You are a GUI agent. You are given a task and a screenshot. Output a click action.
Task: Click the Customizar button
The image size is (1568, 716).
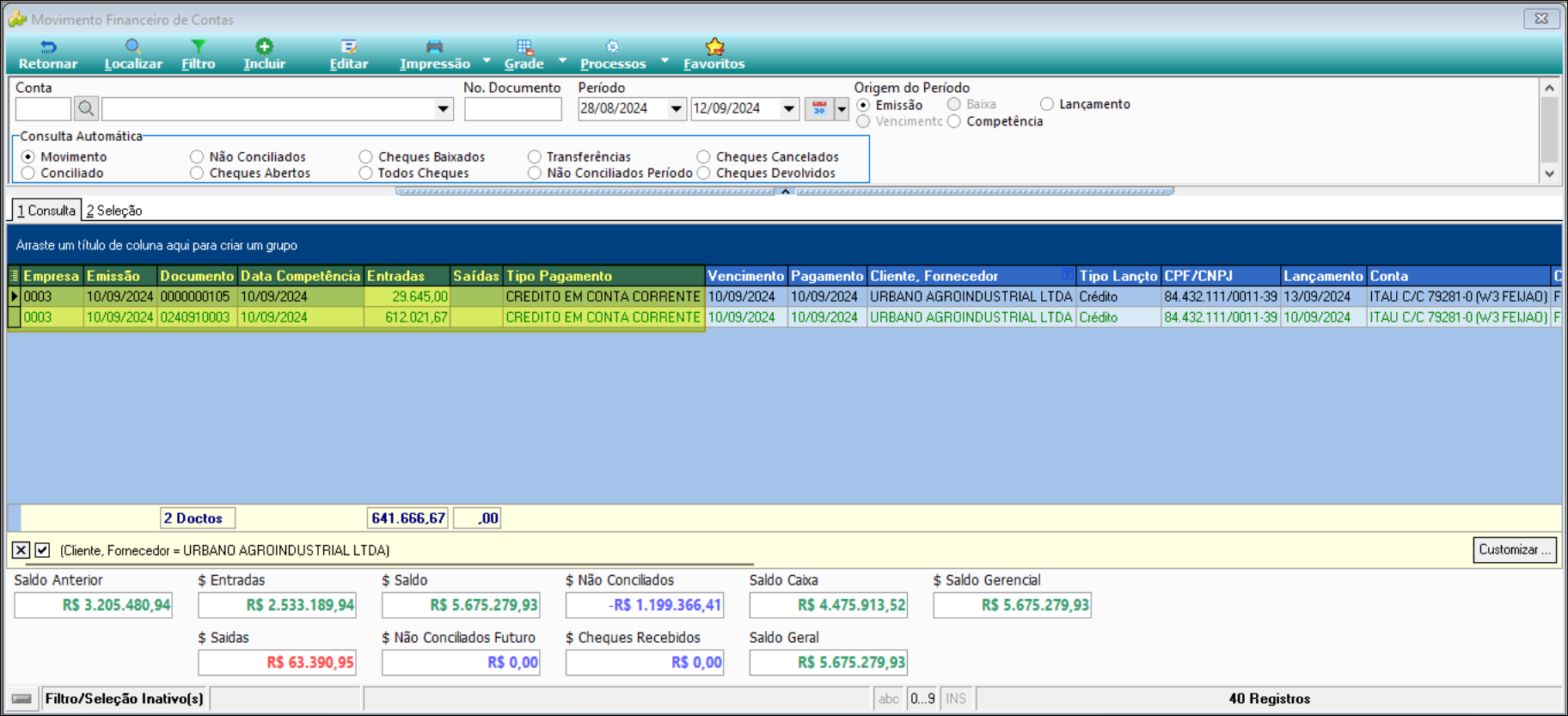point(1515,550)
